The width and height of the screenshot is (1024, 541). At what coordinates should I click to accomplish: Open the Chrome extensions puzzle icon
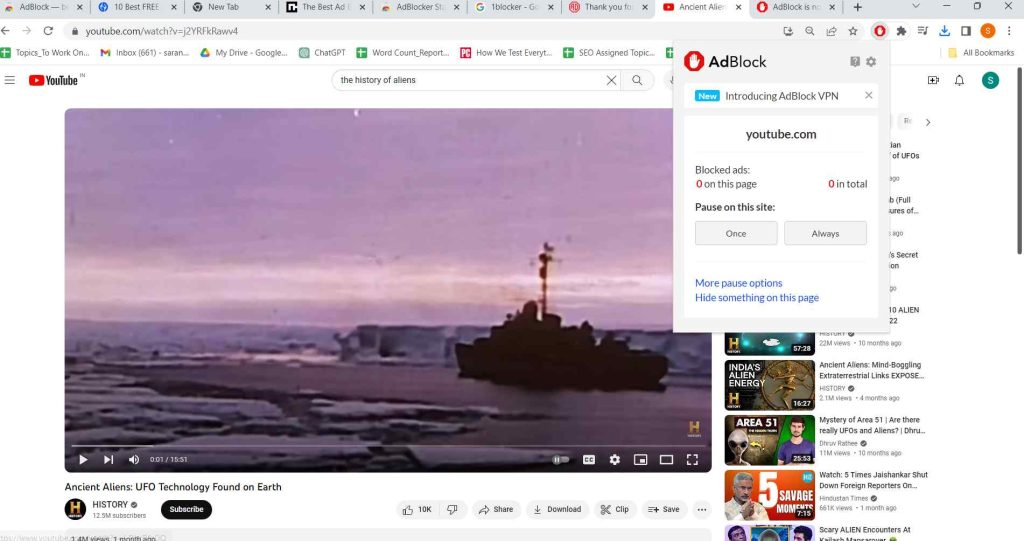901,31
